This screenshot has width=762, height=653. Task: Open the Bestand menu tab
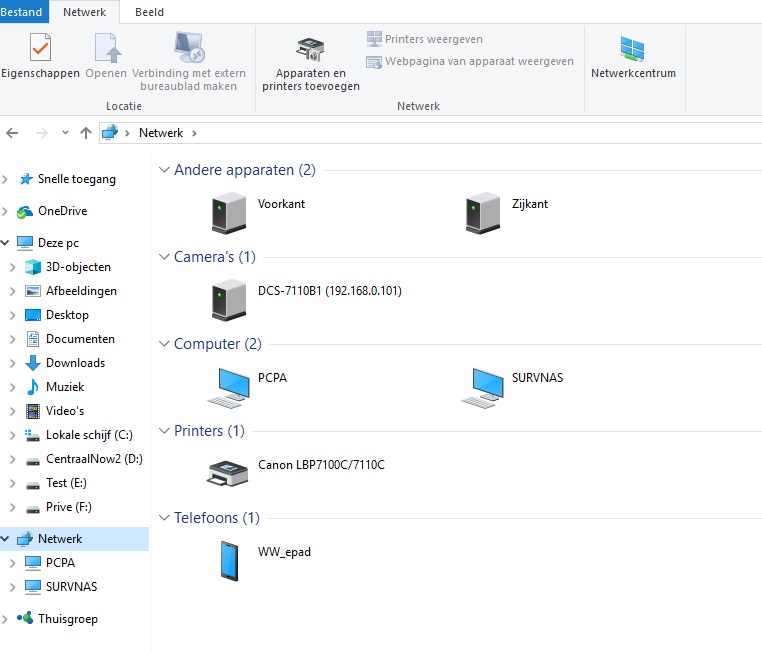click(22, 12)
